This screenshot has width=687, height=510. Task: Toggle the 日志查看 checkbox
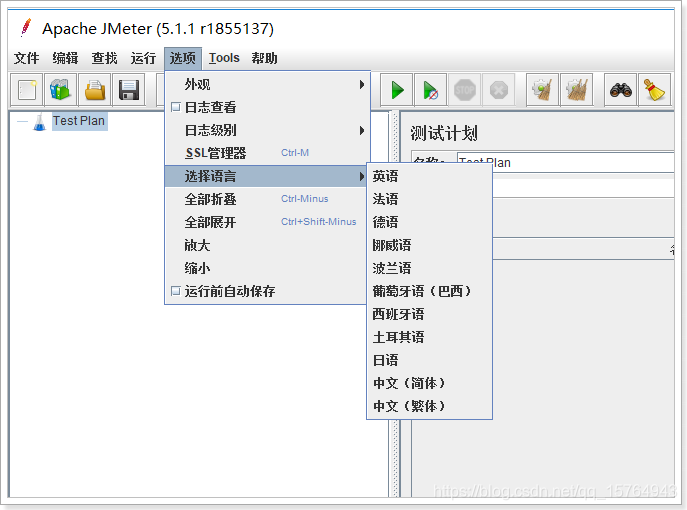[x=176, y=107]
